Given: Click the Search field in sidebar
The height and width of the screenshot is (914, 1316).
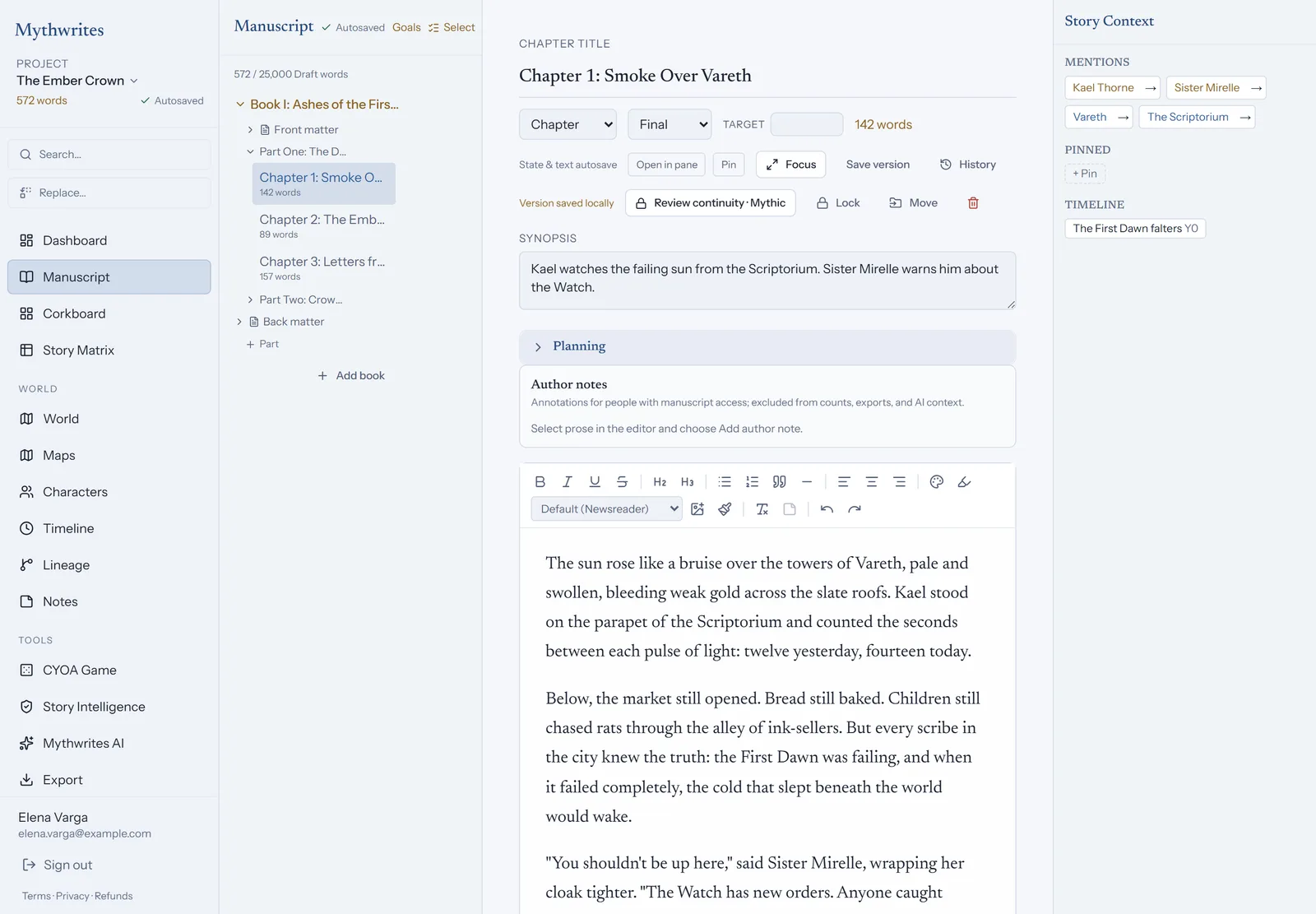Looking at the screenshot, I should 109,155.
